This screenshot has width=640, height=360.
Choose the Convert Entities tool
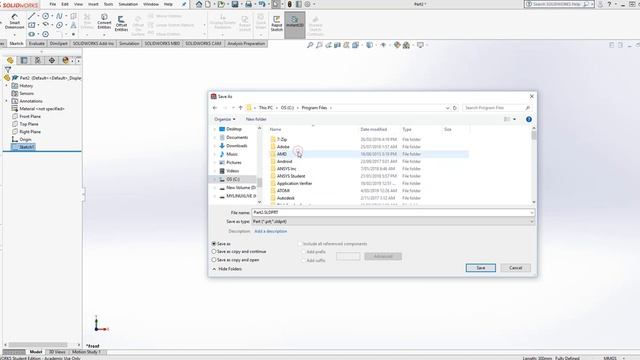click(x=104, y=21)
